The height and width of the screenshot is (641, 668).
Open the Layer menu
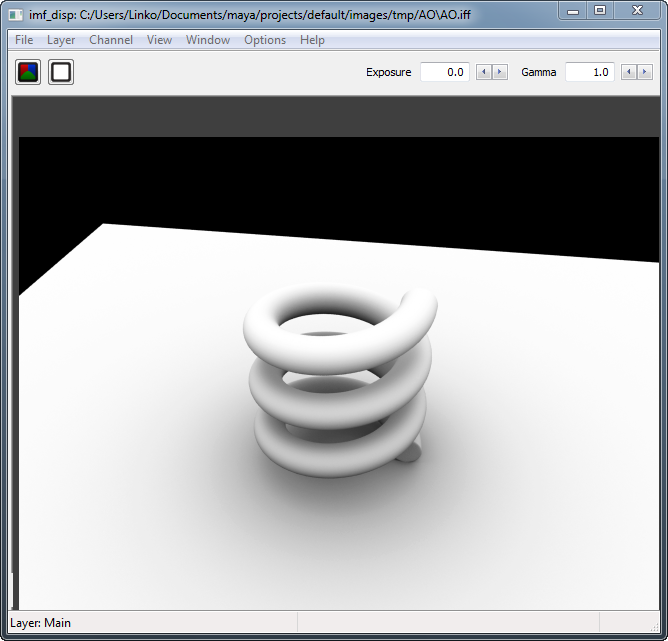(61, 40)
